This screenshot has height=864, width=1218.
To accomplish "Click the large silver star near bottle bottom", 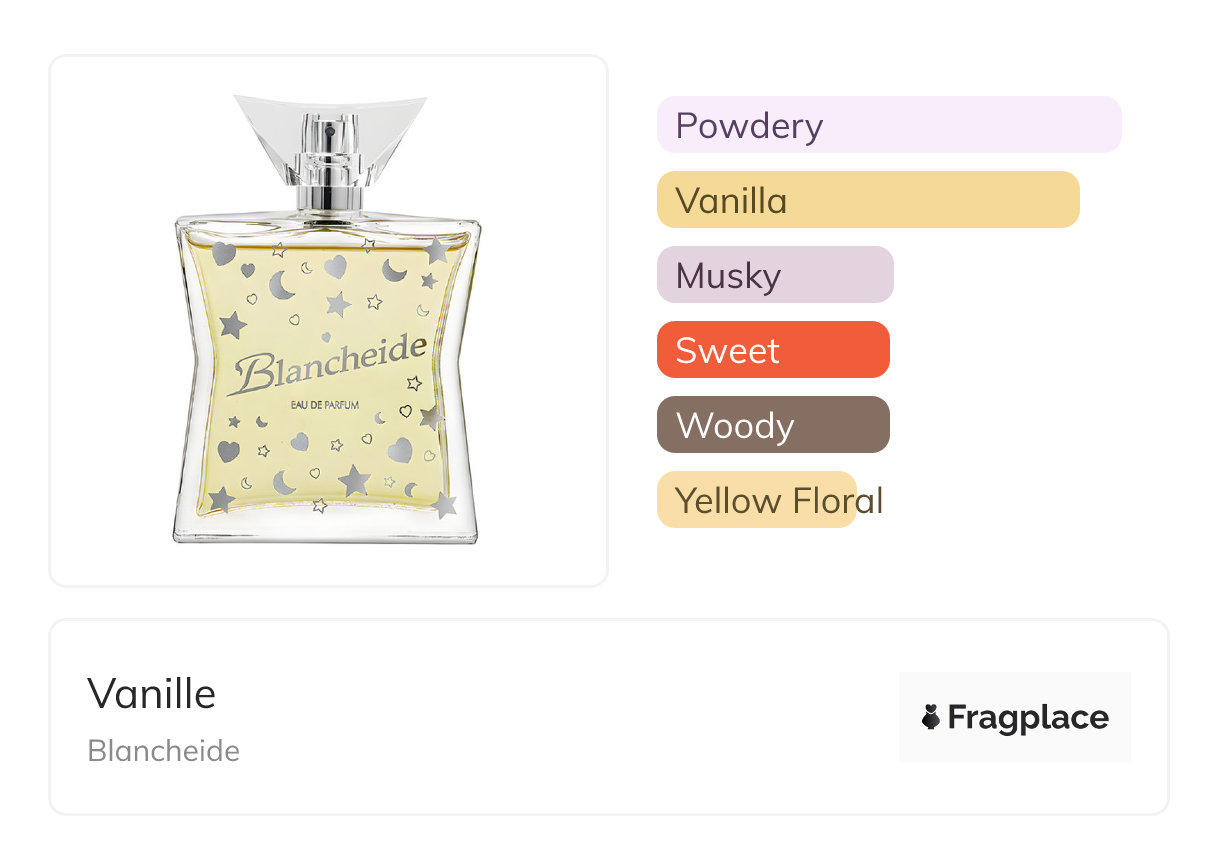I will click(354, 481).
